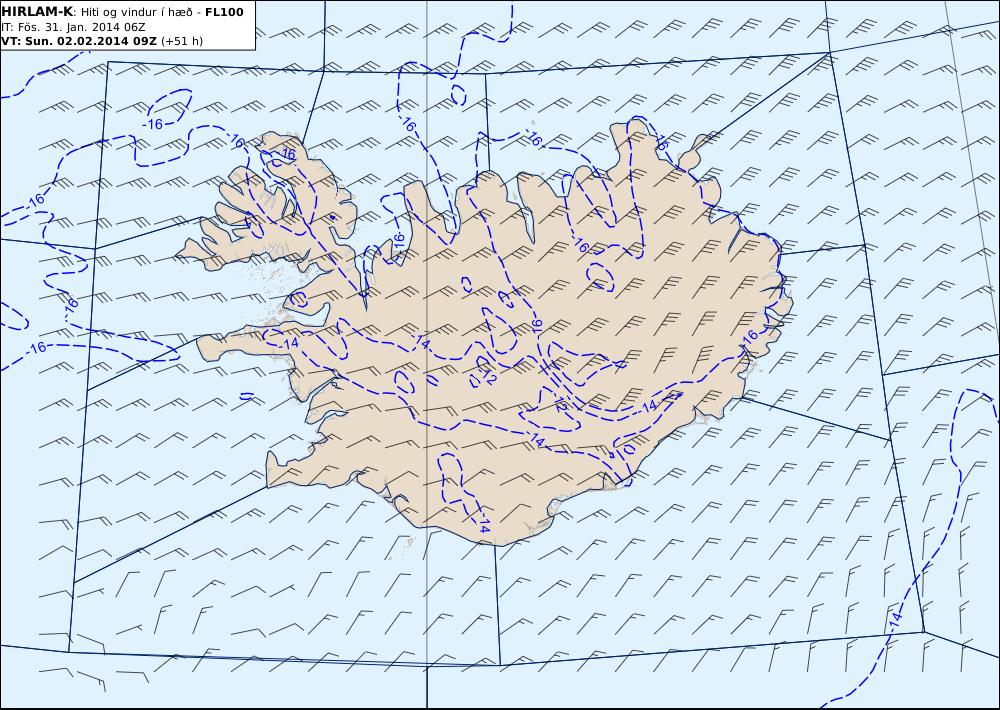Click the -14 contour label on Snæfellsnes peninsula

point(290,343)
